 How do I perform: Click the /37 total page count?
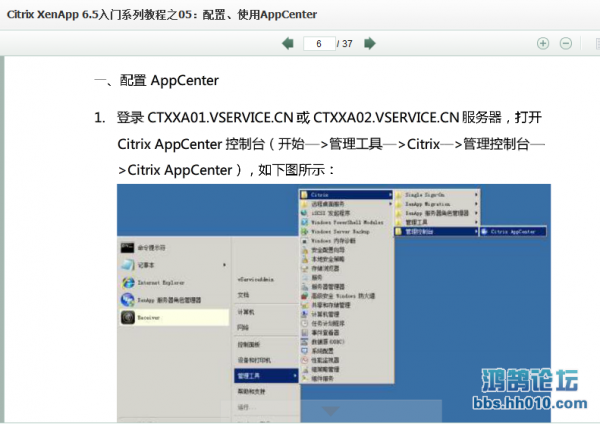[x=345, y=44]
